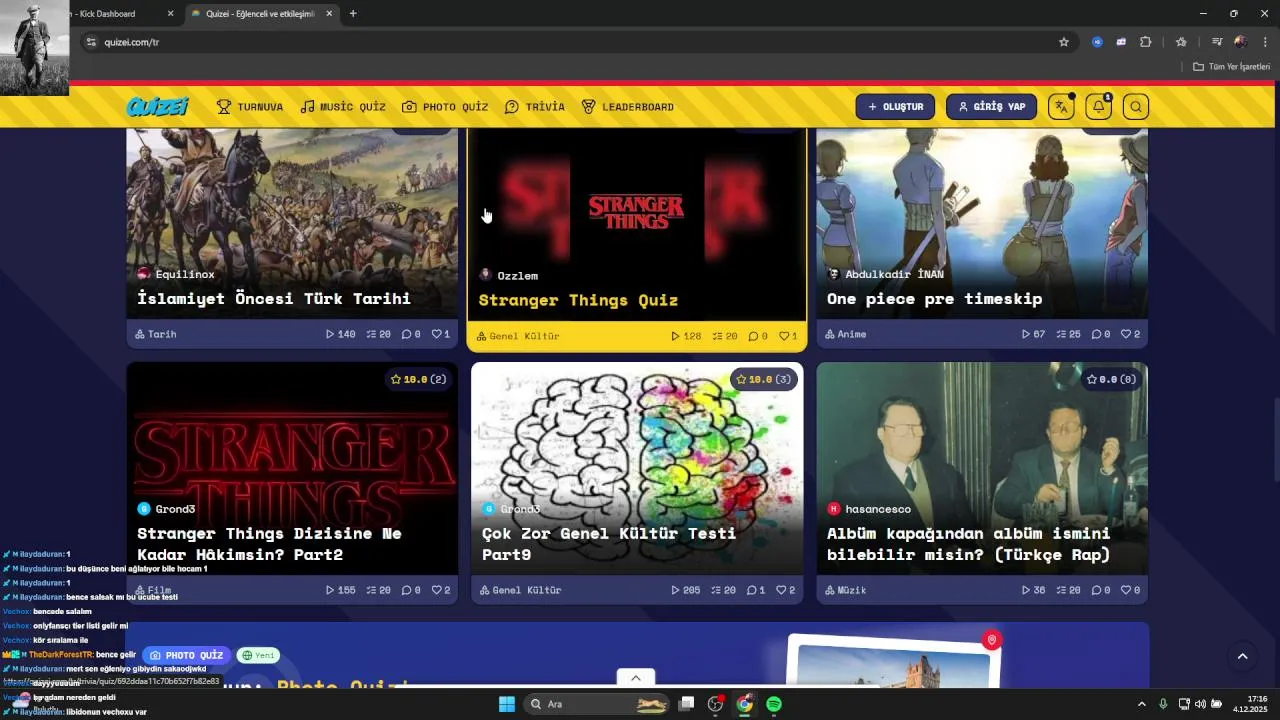This screenshot has height=720, width=1280.
Task: Open the Chrome extensions puzzle icon
Action: 1146,42
